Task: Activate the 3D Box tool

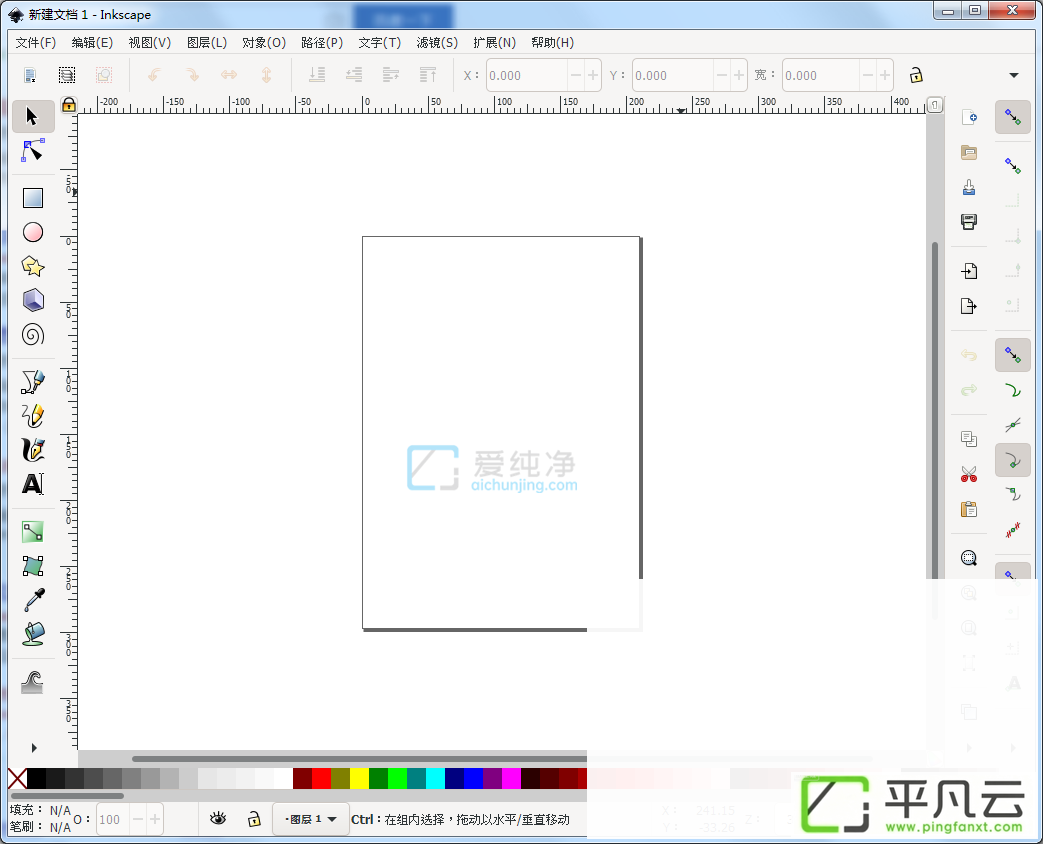Action: pos(33,300)
